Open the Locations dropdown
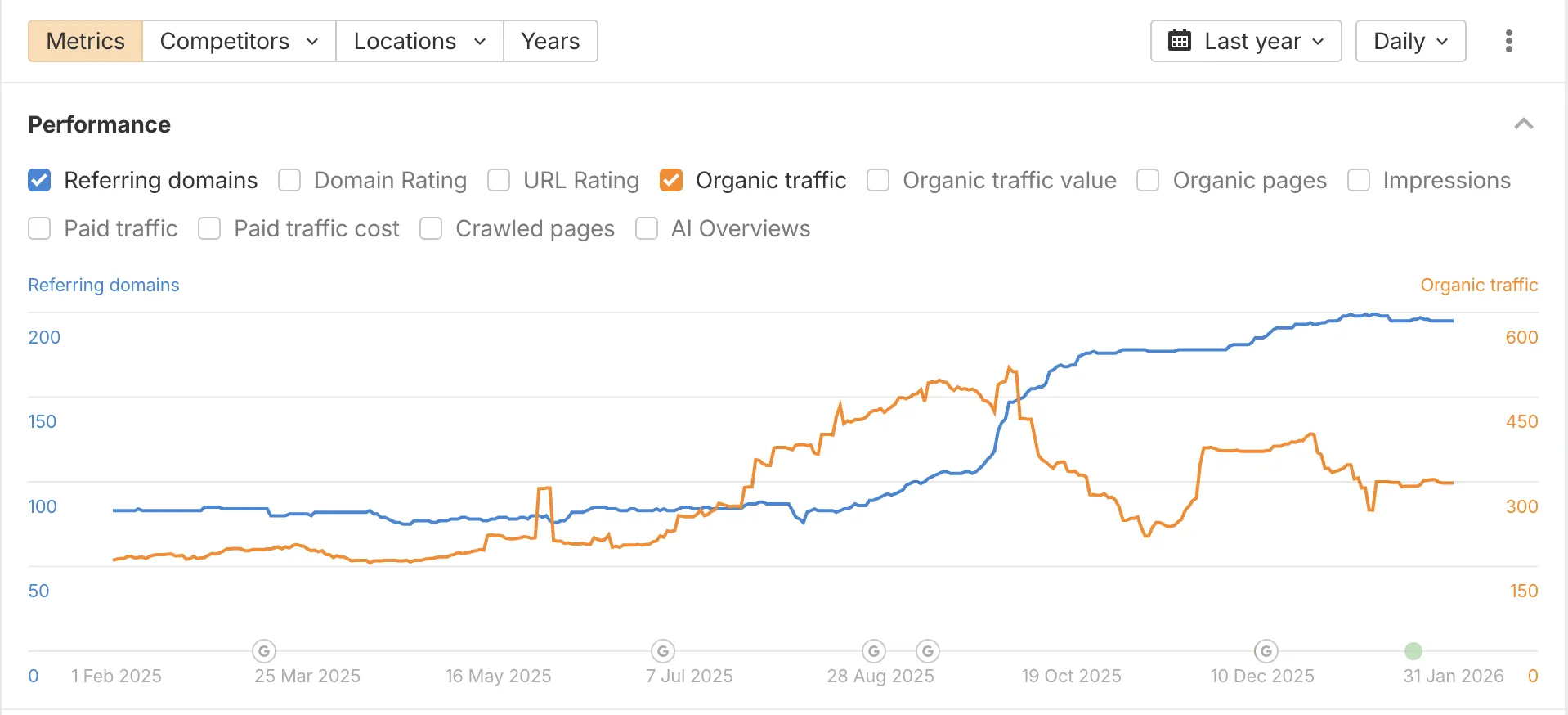The image size is (1568, 715). pos(418,40)
